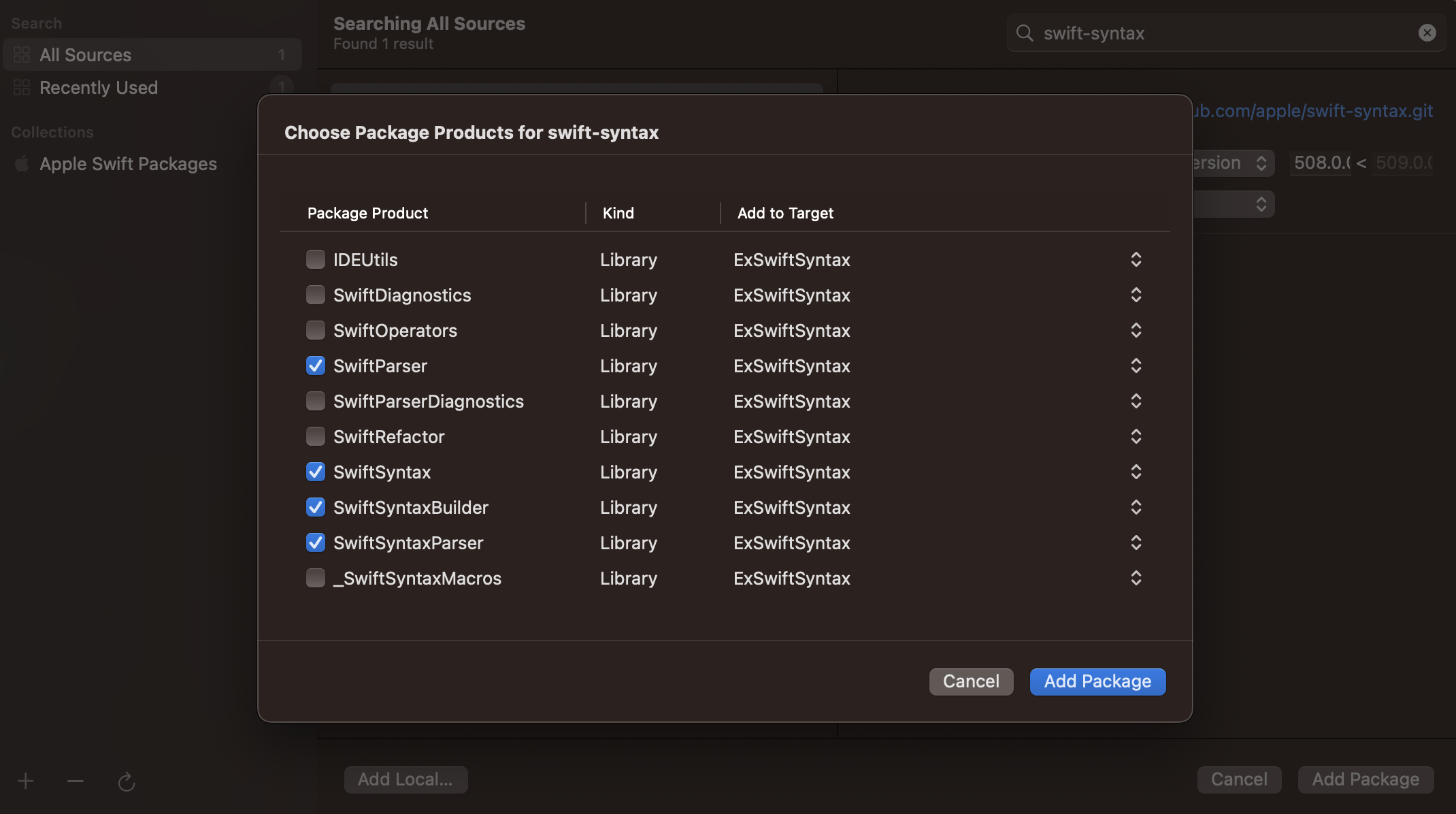Viewport: 1456px width, 814px height.
Task: Clear the swift-syntax search field
Action: click(1427, 33)
